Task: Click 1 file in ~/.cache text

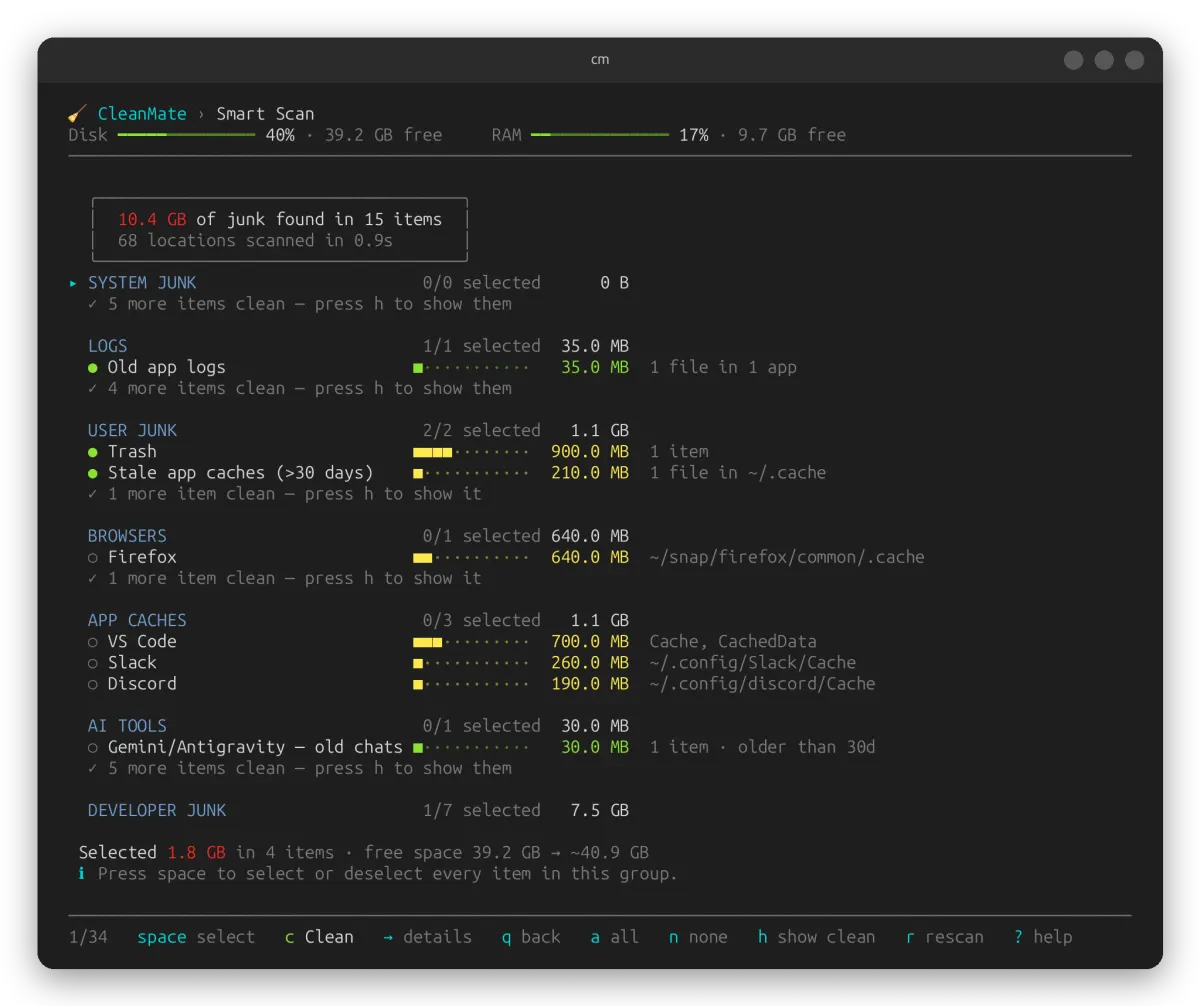Action: (x=738, y=473)
